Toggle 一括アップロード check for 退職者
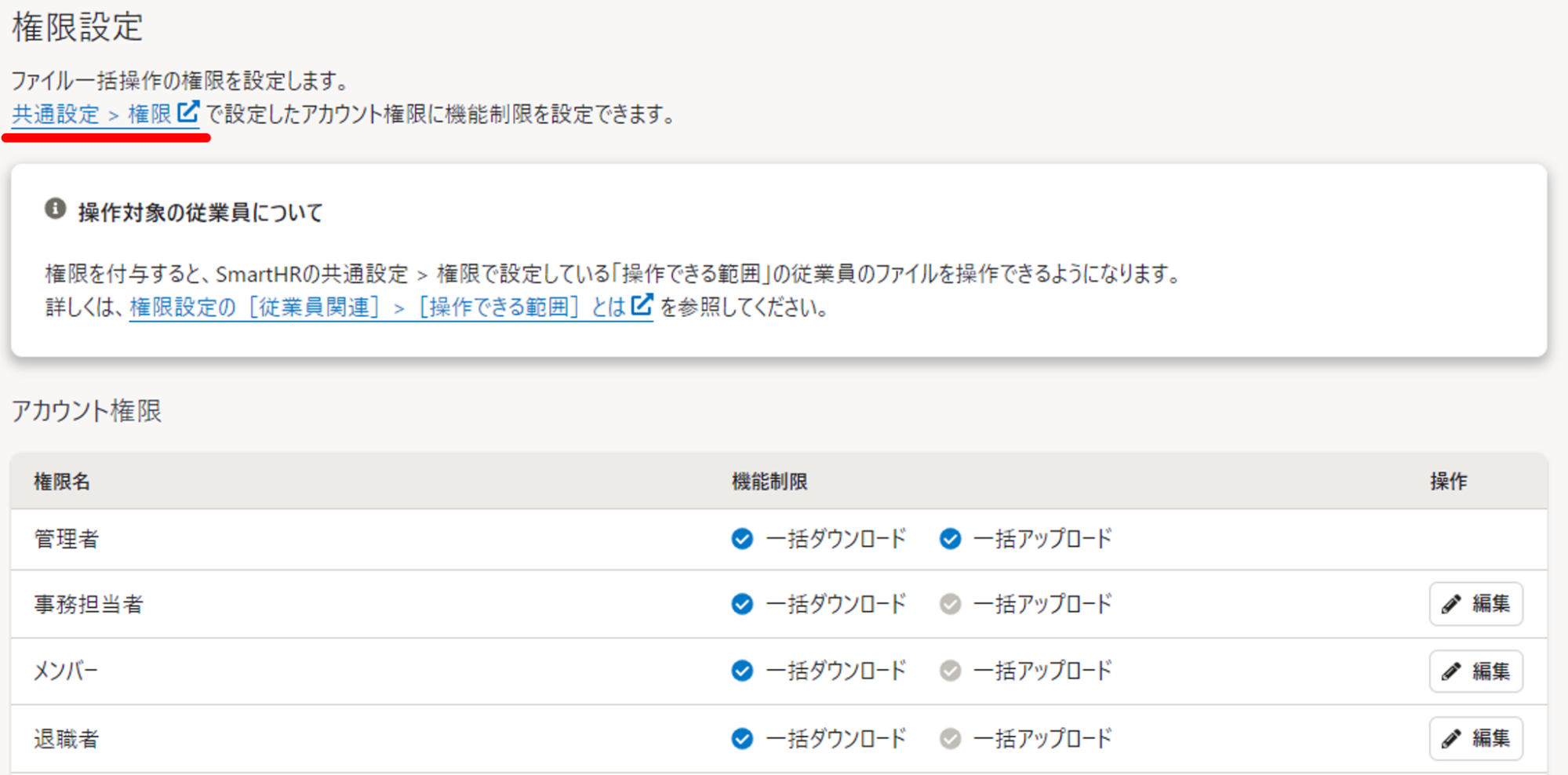This screenshot has width=1568, height=775. pos(950,739)
